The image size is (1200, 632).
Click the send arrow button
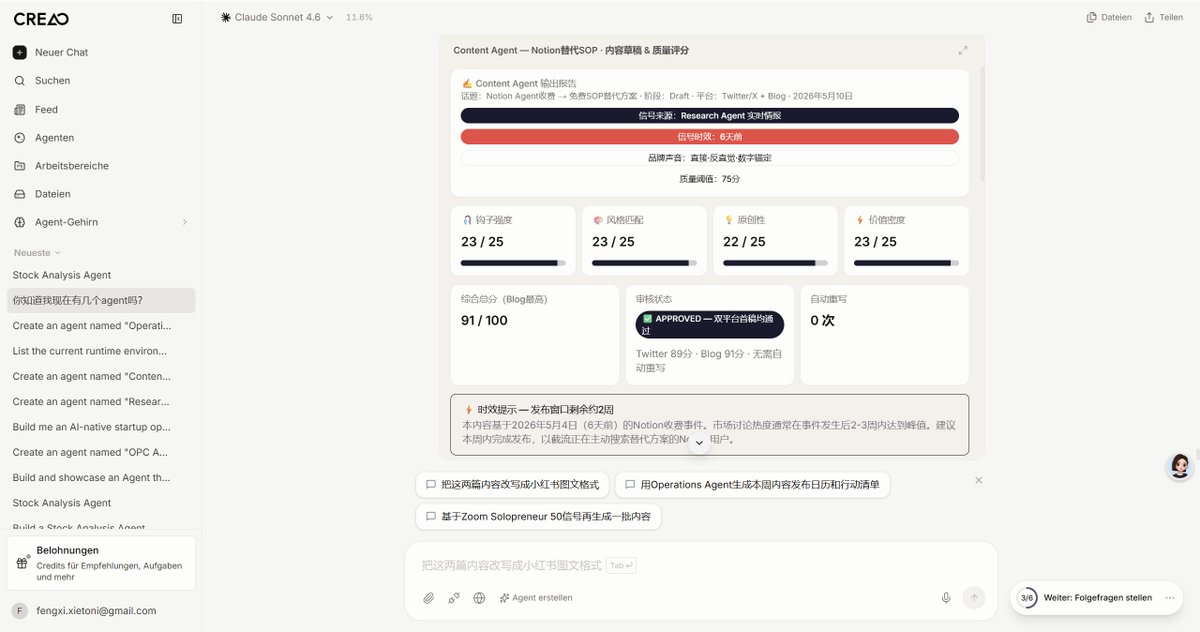pyautogui.click(x=974, y=598)
